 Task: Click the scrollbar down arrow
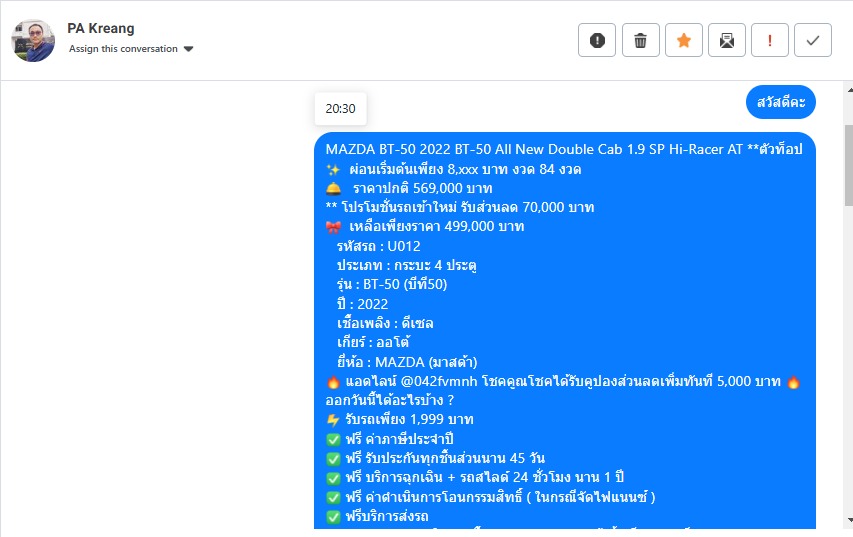pyautogui.click(x=849, y=520)
